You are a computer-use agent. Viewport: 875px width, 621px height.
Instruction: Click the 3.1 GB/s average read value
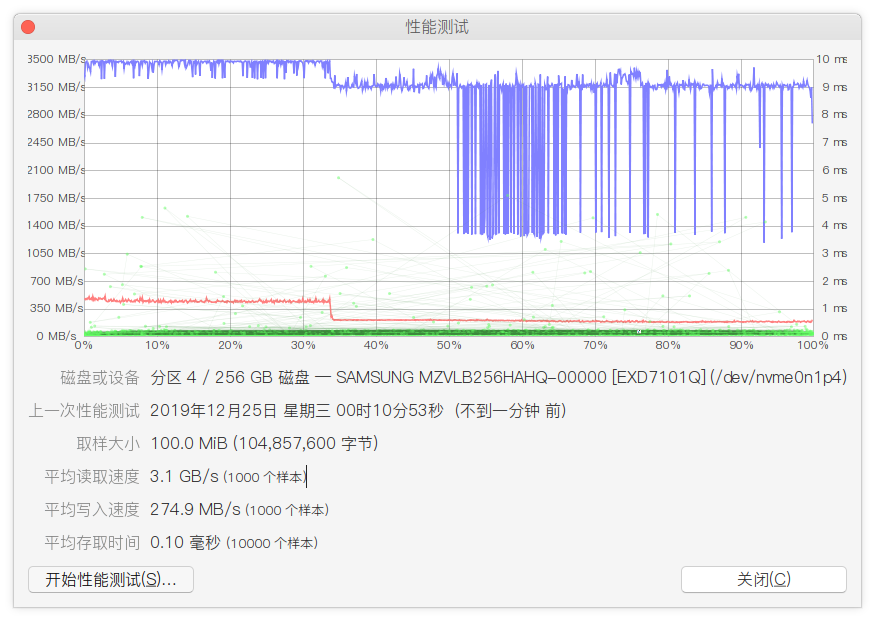pos(184,477)
